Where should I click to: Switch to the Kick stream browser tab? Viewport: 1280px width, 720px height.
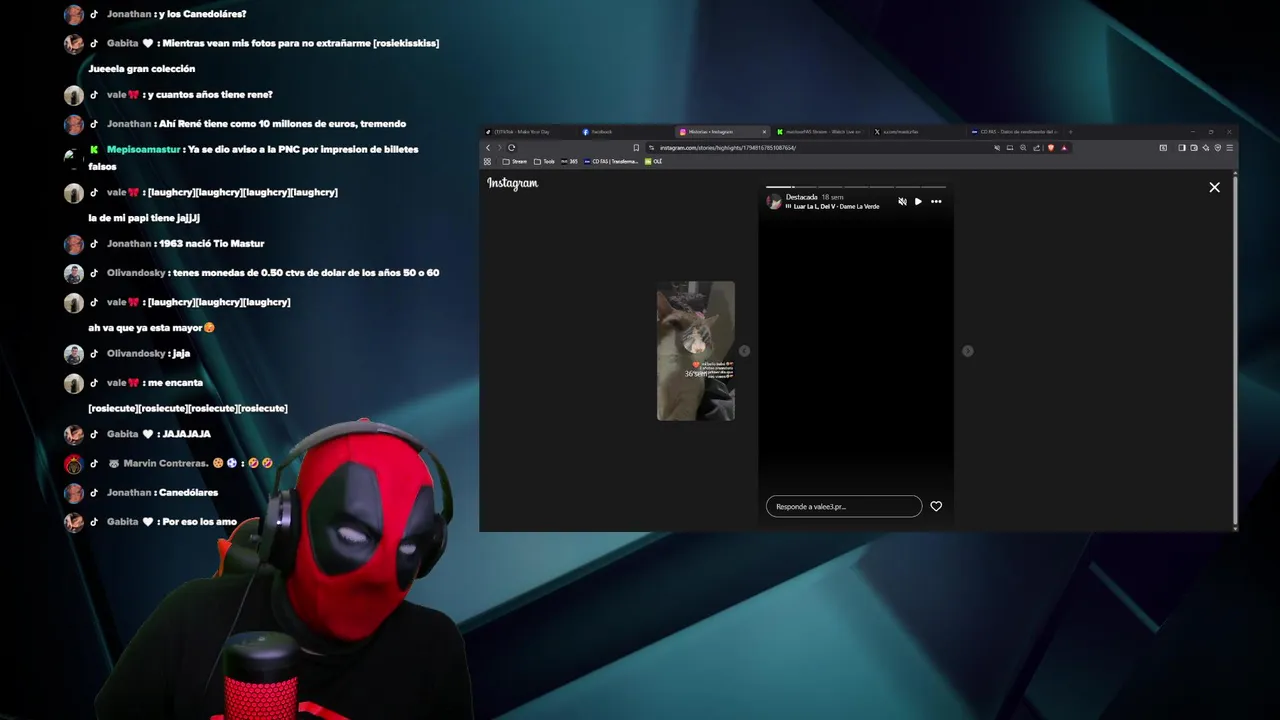click(822, 132)
